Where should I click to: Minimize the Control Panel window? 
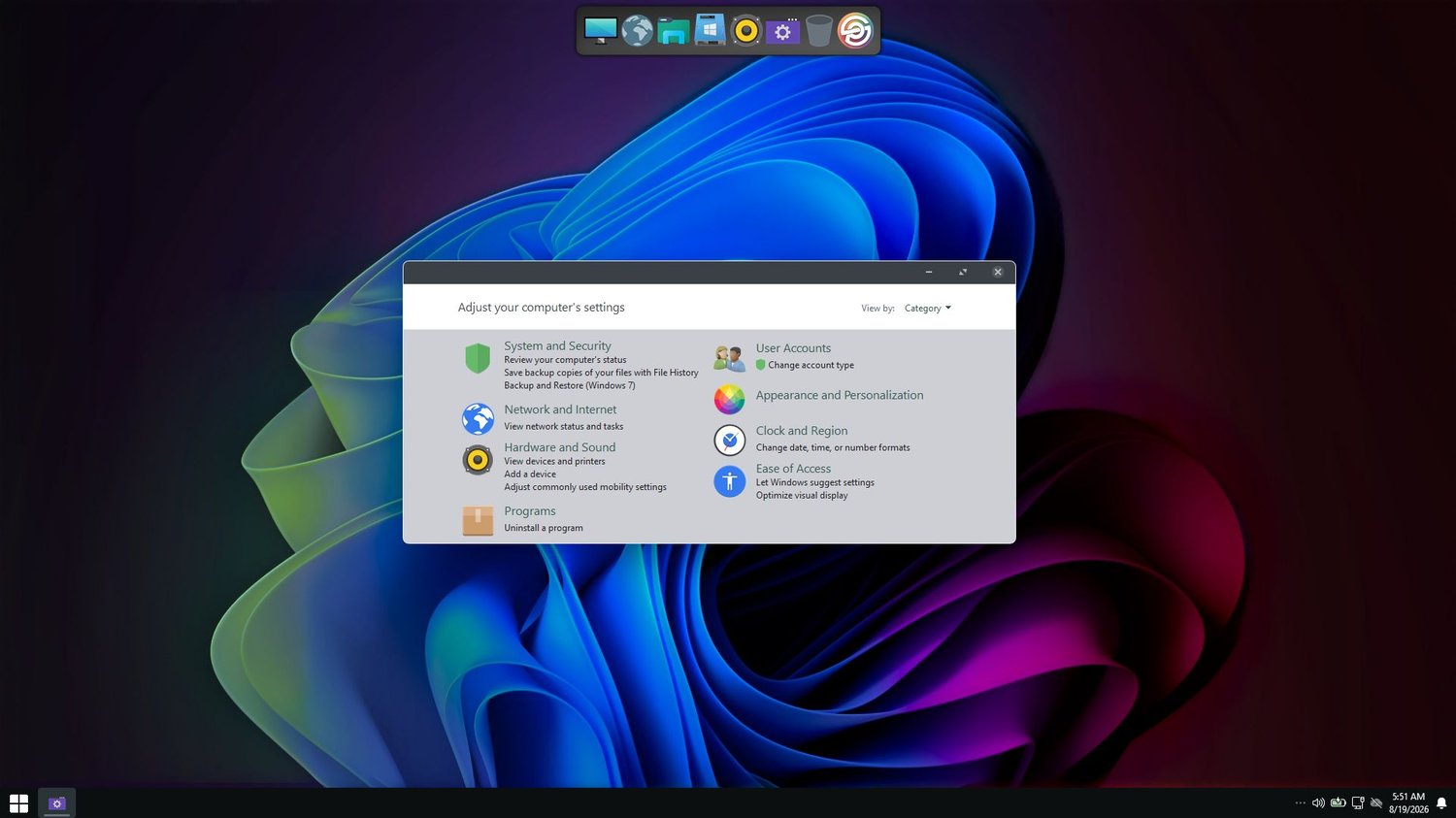click(x=929, y=273)
